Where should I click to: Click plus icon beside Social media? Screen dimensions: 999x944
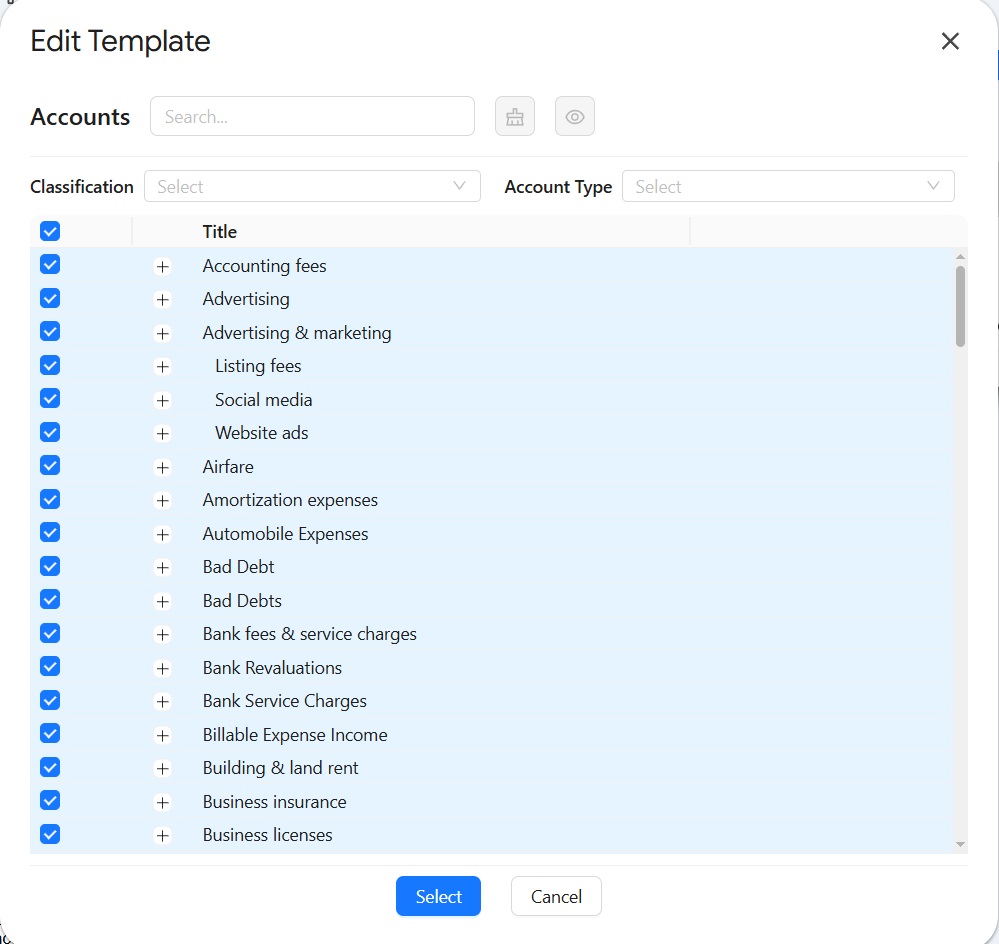163,401
